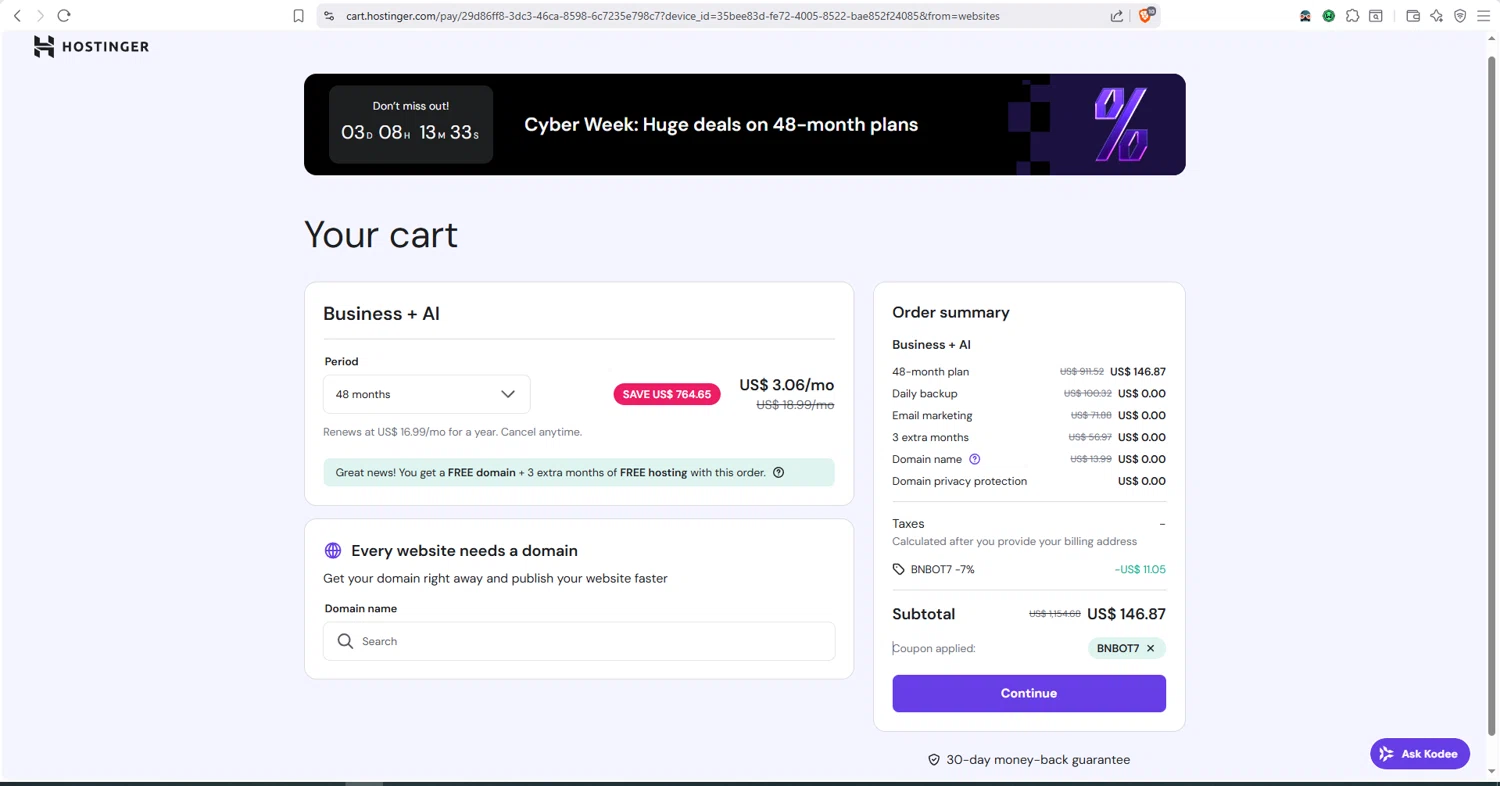
Task: Show info about free domain offer
Action: coord(779,472)
